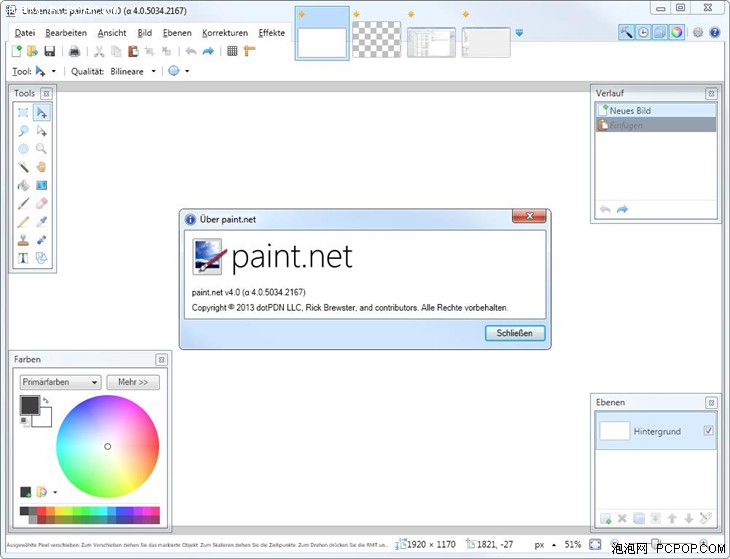Open the image list dropdown arrow
This screenshot has height=559, width=730.
click(x=519, y=33)
